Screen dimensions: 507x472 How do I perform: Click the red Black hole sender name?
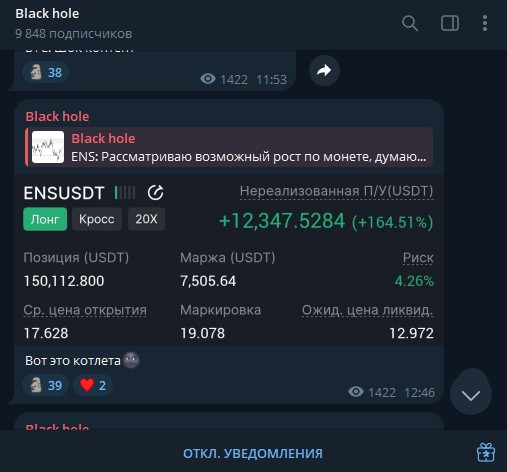pos(57,116)
